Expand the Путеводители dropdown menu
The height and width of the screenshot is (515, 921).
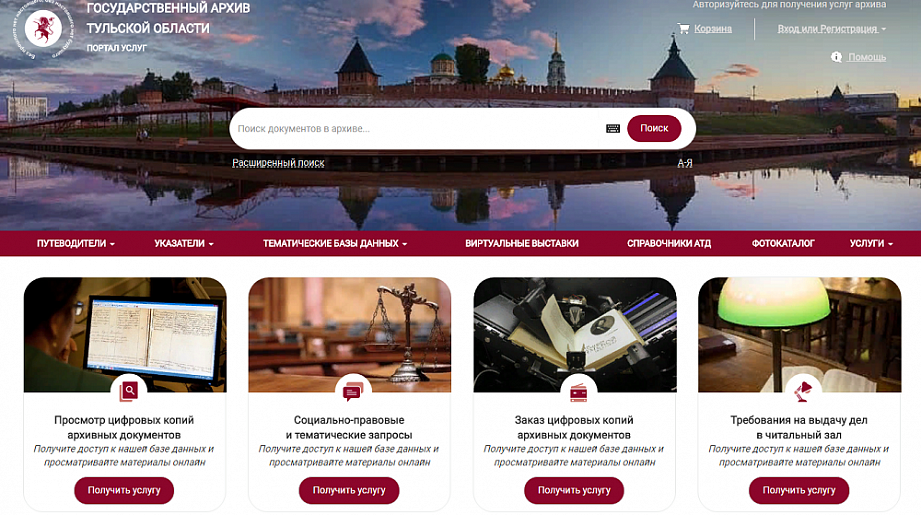pos(76,243)
